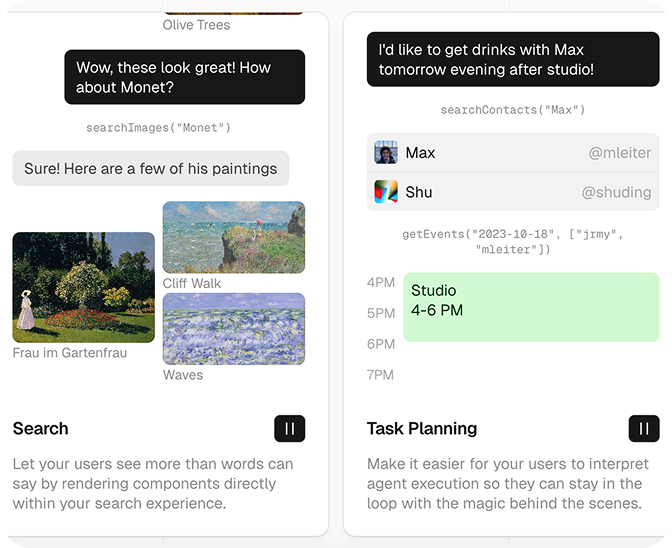Click the @mleiter handle
This screenshot has width=672, height=548.
pos(620,153)
